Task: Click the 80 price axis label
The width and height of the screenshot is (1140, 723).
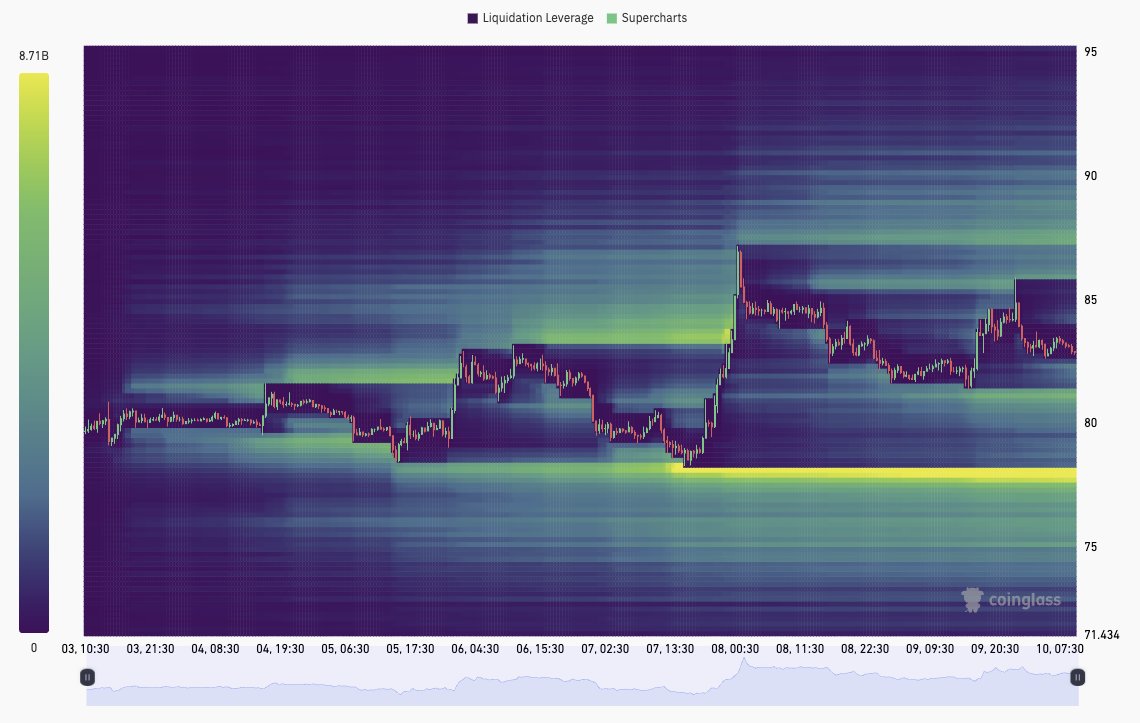Action: pos(1091,423)
